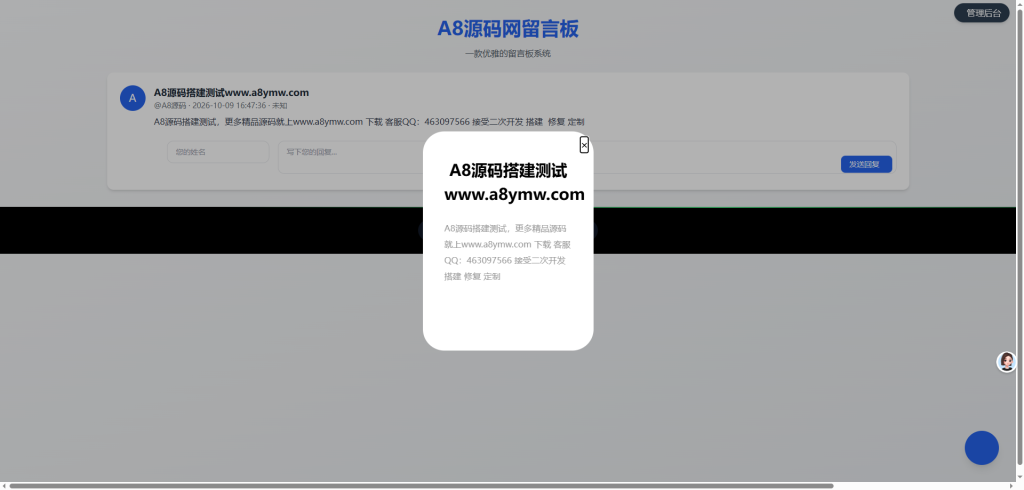Click the horizontal scrollbar at the bottom
Viewport: 1024px width, 490px height.
pyautogui.click(x=421, y=485)
